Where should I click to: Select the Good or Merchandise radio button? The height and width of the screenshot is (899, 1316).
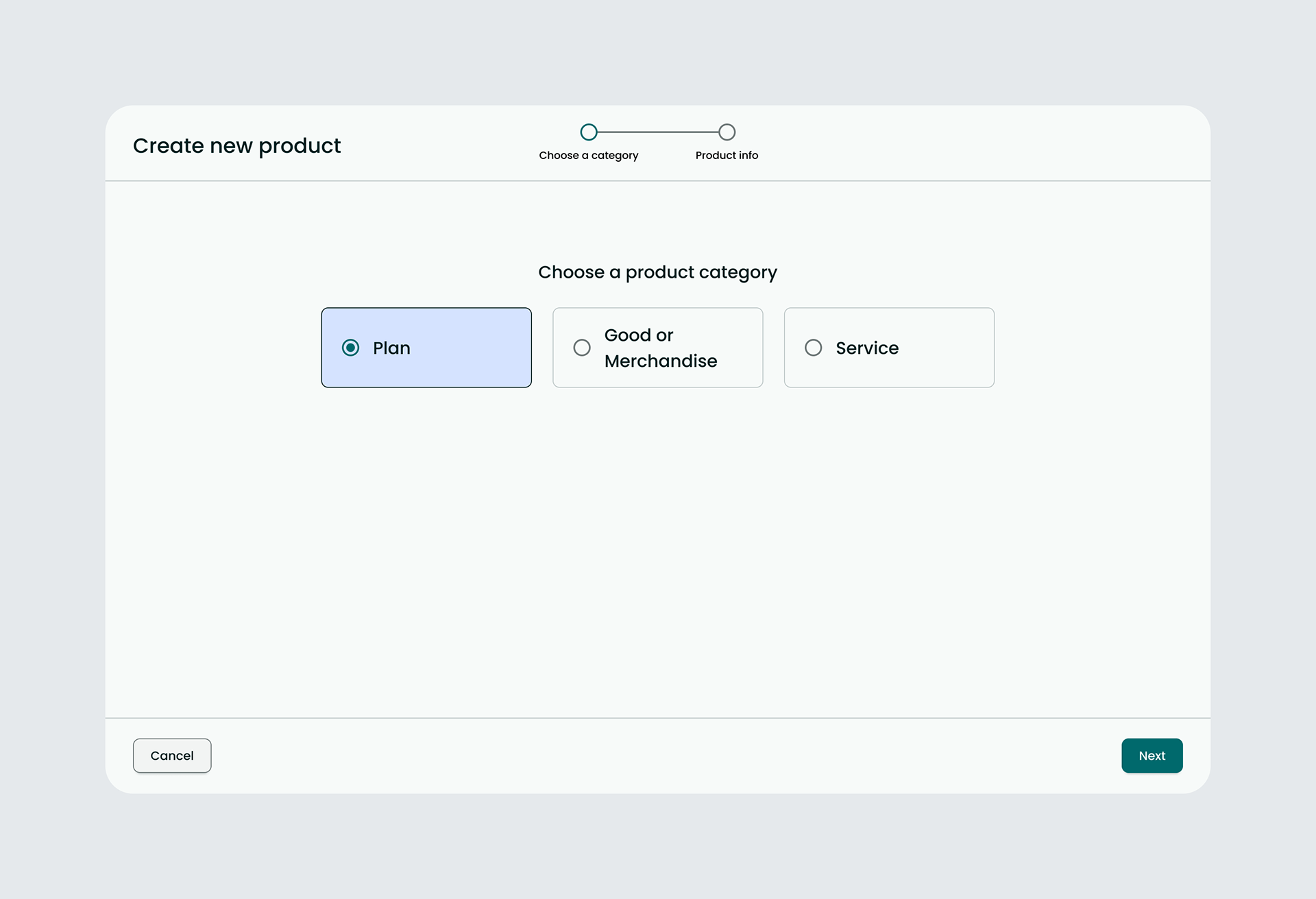582,348
